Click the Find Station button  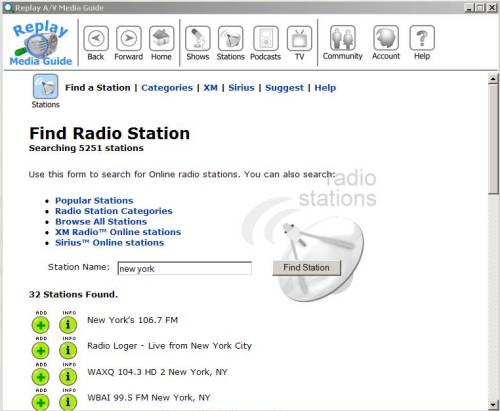(x=306, y=268)
